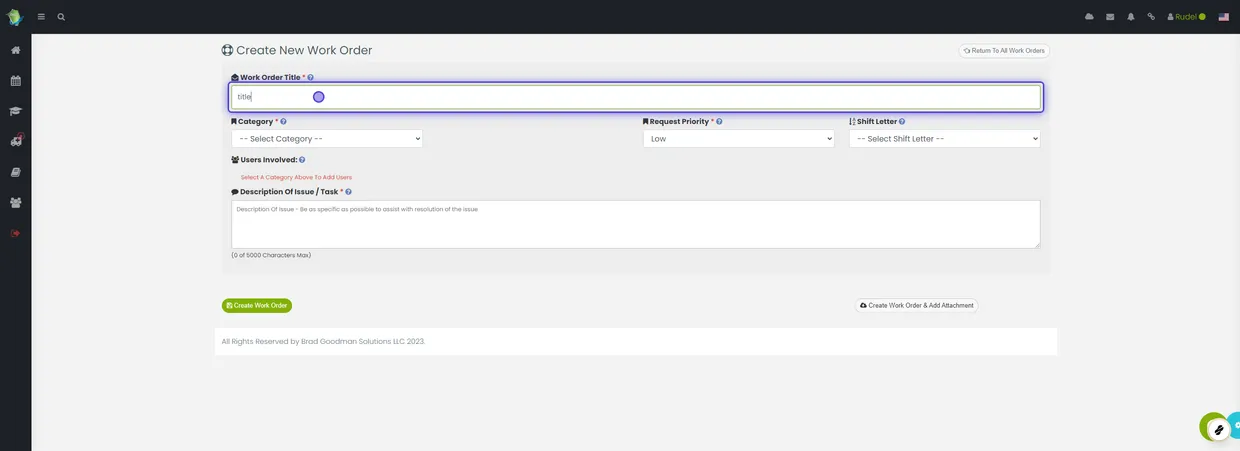Click the link chain icon in top bar
The image size is (1240, 451).
(1151, 17)
